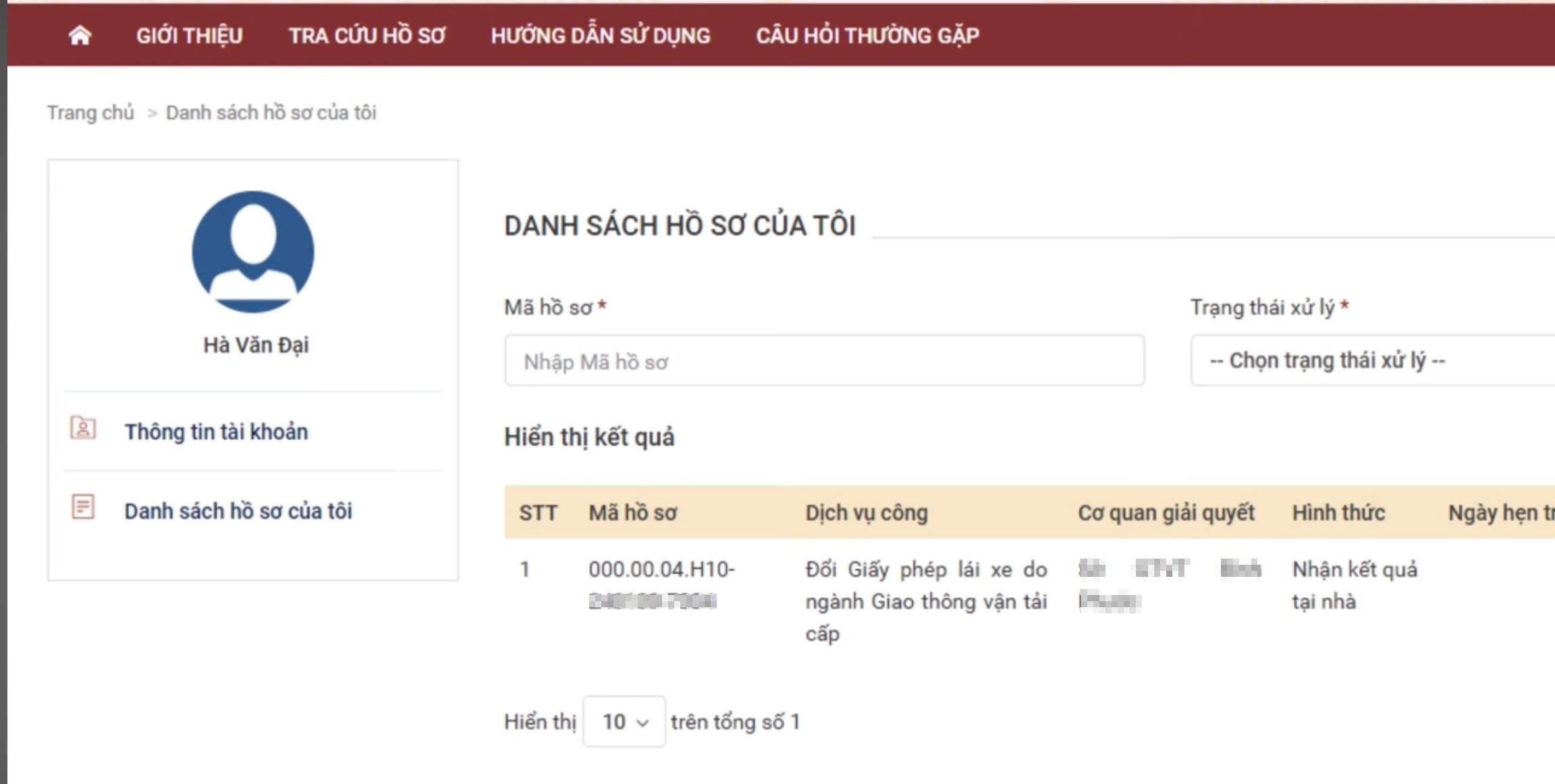Click the user avatar profile picture
This screenshot has width=1555, height=784.
point(253,252)
